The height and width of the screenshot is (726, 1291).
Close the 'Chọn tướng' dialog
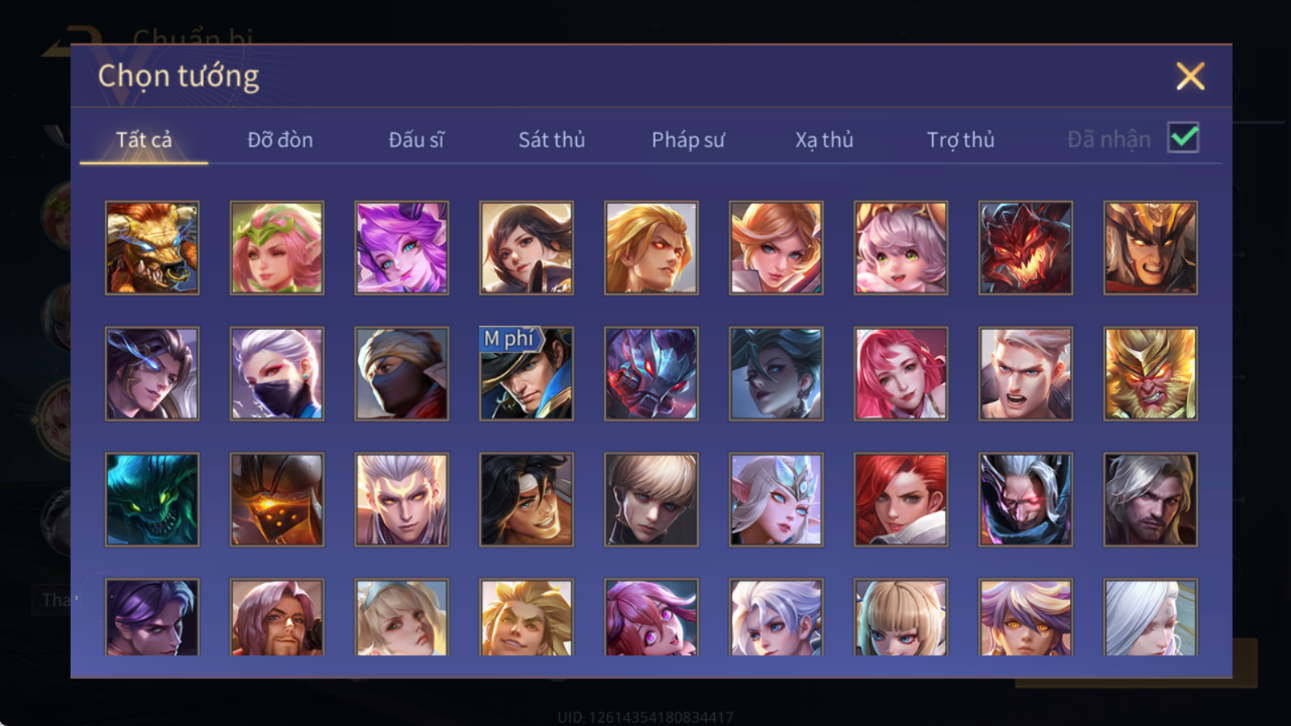(x=1190, y=76)
